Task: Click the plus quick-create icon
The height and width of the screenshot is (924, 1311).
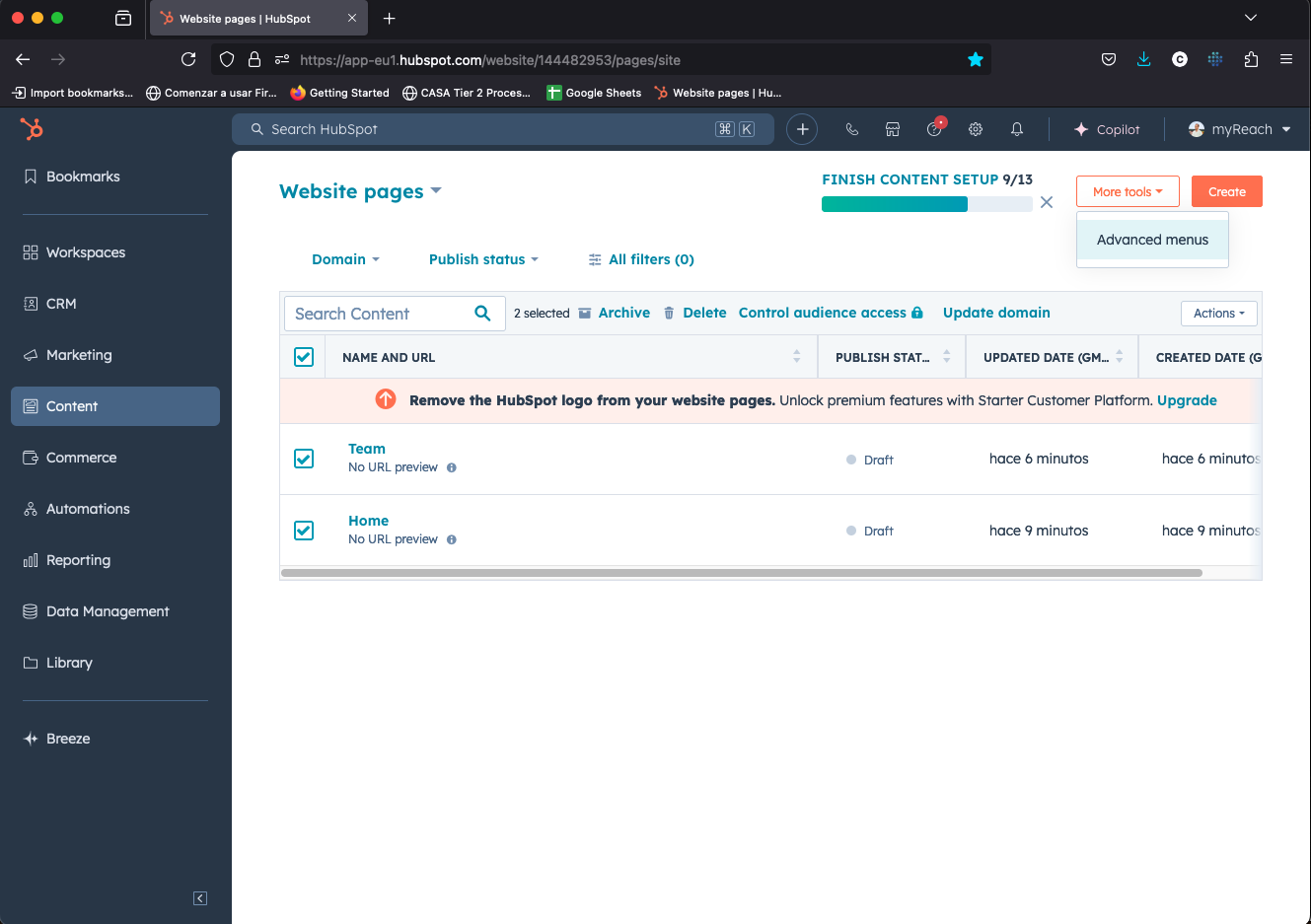Action: click(x=802, y=129)
